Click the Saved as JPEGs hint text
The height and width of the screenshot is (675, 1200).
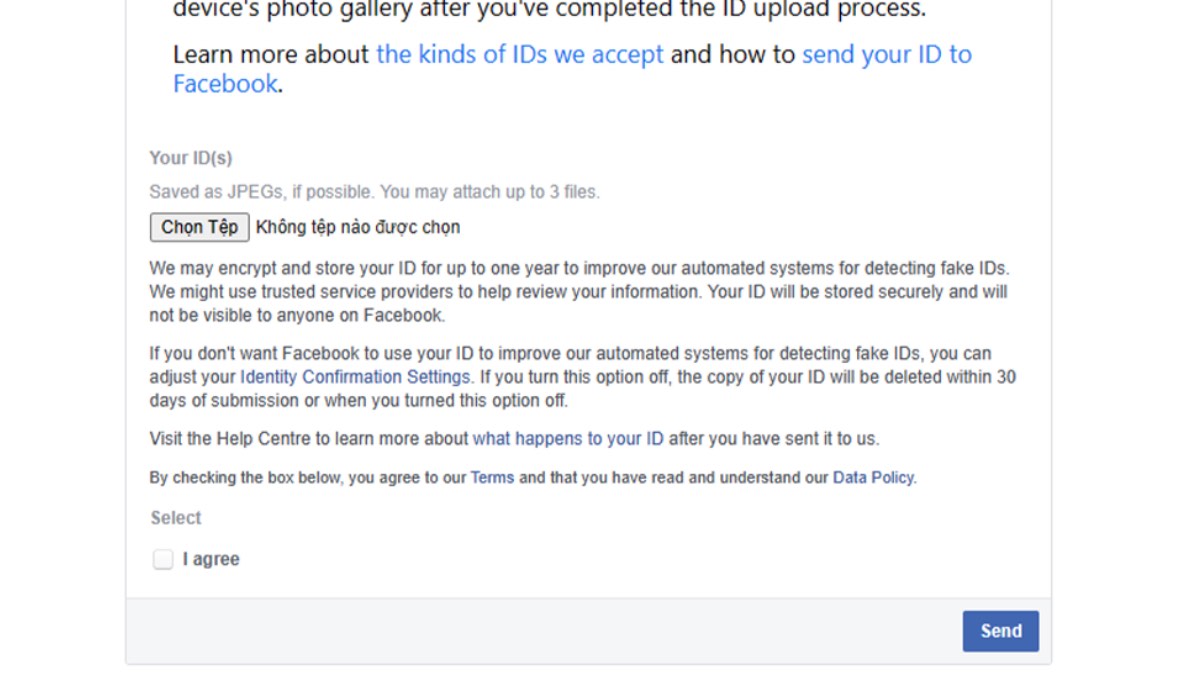pos(374,192)
